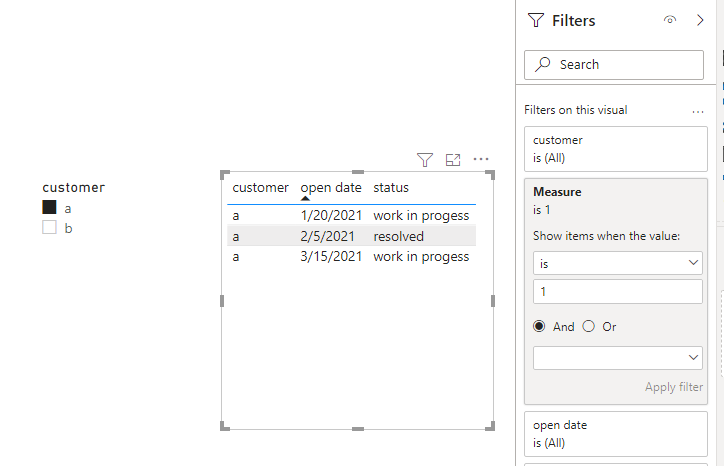The height and width of the screenshot is (466, 724).
Task: Select the And radio button
Action: pos(539,327)
